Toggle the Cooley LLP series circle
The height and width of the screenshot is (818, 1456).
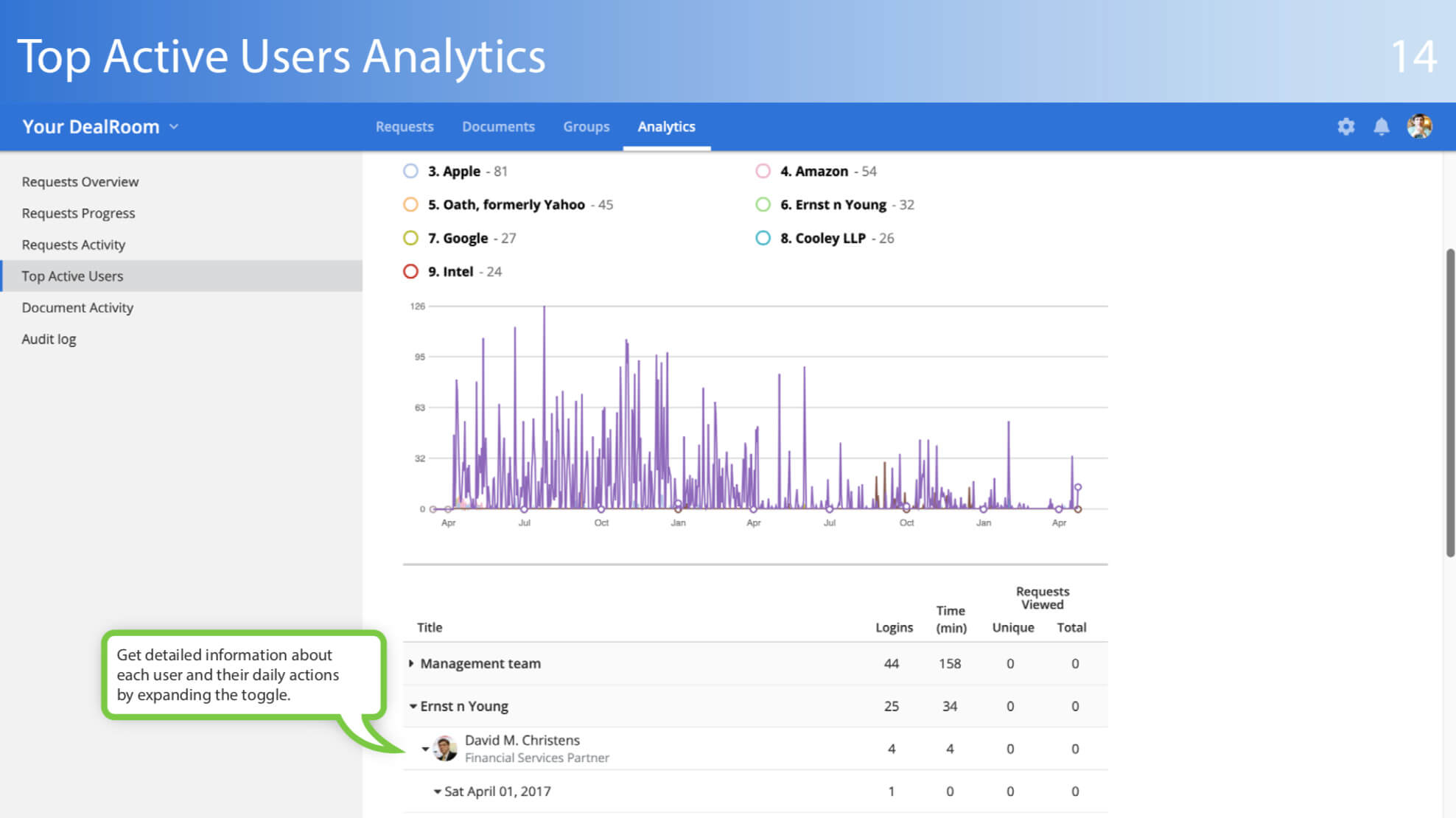coord(763,238)
